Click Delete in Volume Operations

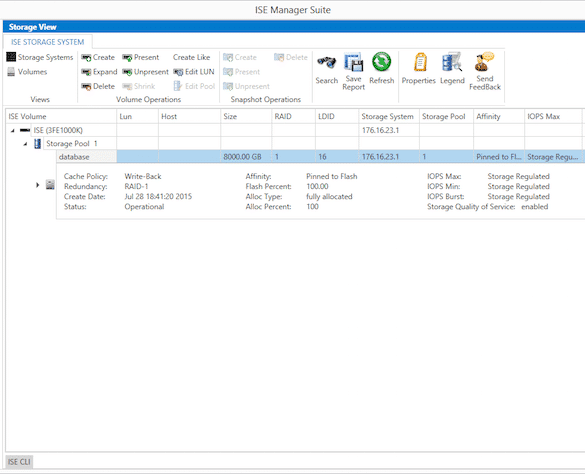[x=98, y=86]
